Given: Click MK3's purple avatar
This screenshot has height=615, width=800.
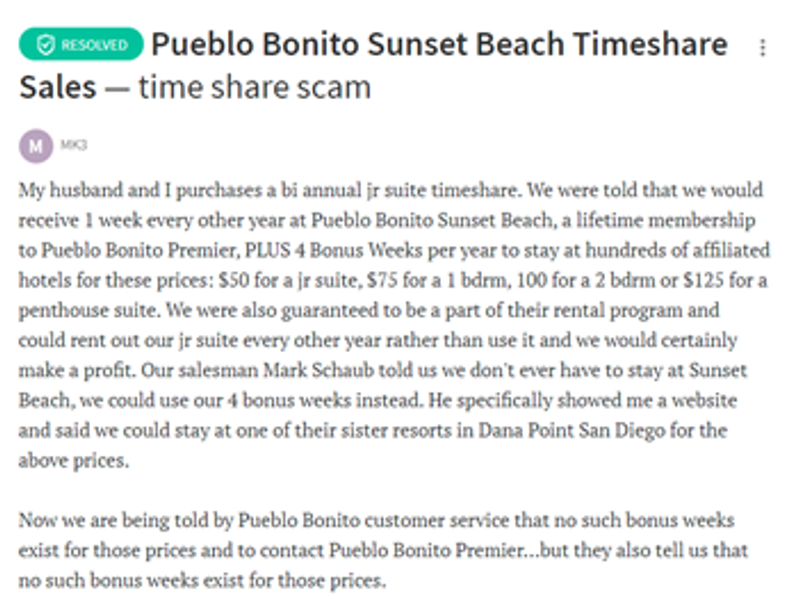Looking at the screenshot, I should [36, 144].
